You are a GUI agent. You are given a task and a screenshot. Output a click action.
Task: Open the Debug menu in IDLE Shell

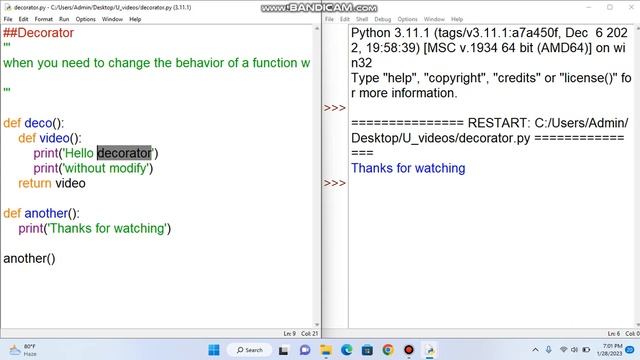point(382,19)
